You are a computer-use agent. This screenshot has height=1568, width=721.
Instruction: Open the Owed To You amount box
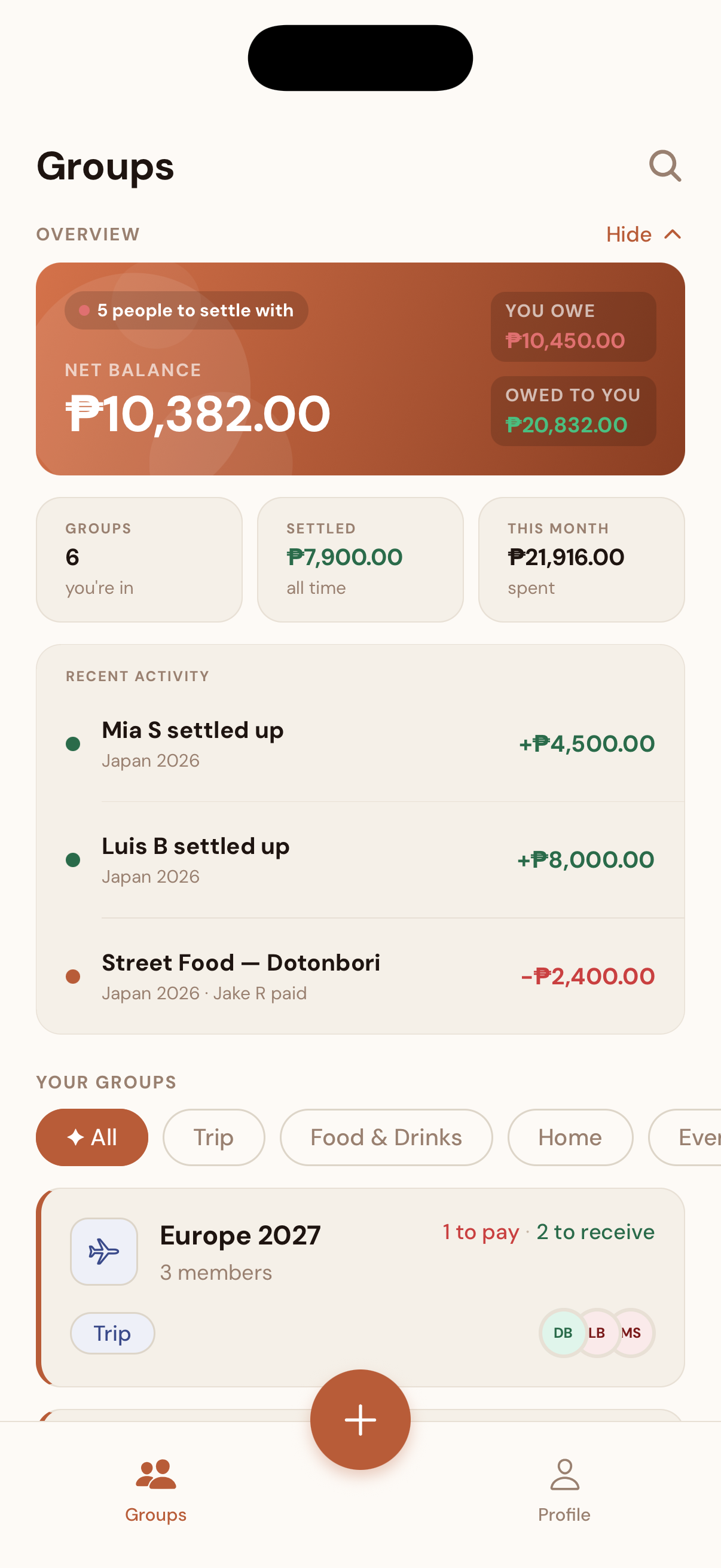pos(573,411)
